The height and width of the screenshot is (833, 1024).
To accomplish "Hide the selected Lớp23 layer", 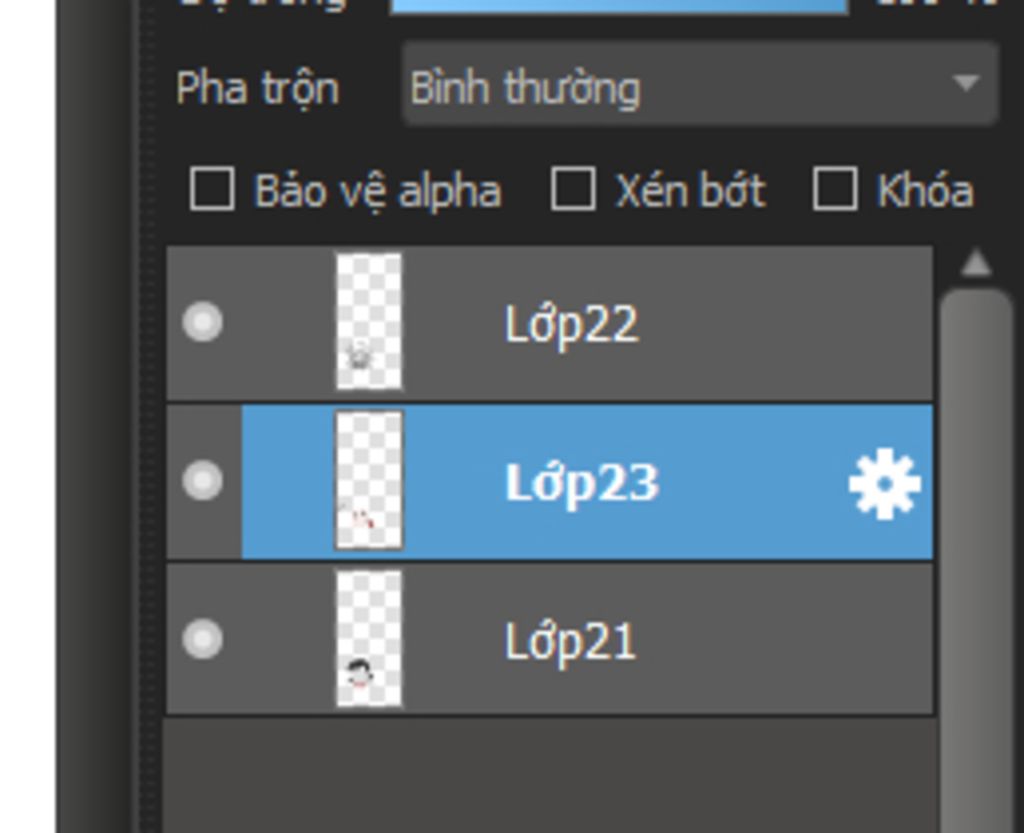I will pyautogui.click(x=203, y=481).
